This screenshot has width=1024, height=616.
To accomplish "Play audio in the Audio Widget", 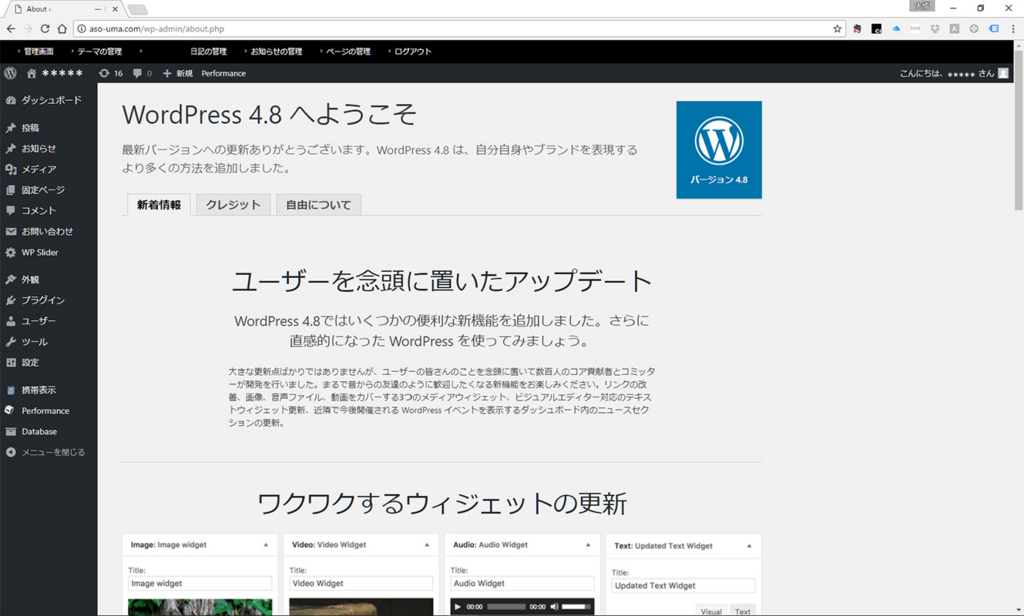I will click(x=458, y=607).
